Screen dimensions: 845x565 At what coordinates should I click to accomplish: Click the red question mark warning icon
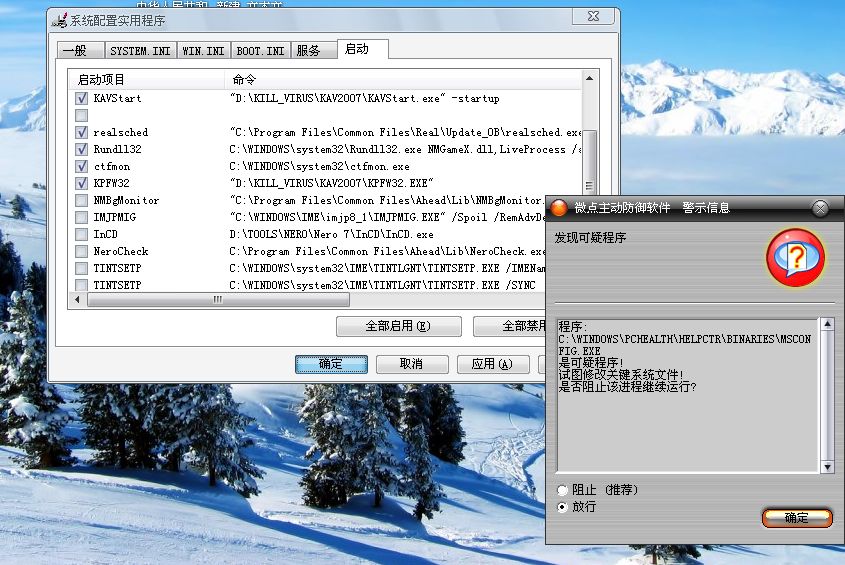(x=795, y=258)
